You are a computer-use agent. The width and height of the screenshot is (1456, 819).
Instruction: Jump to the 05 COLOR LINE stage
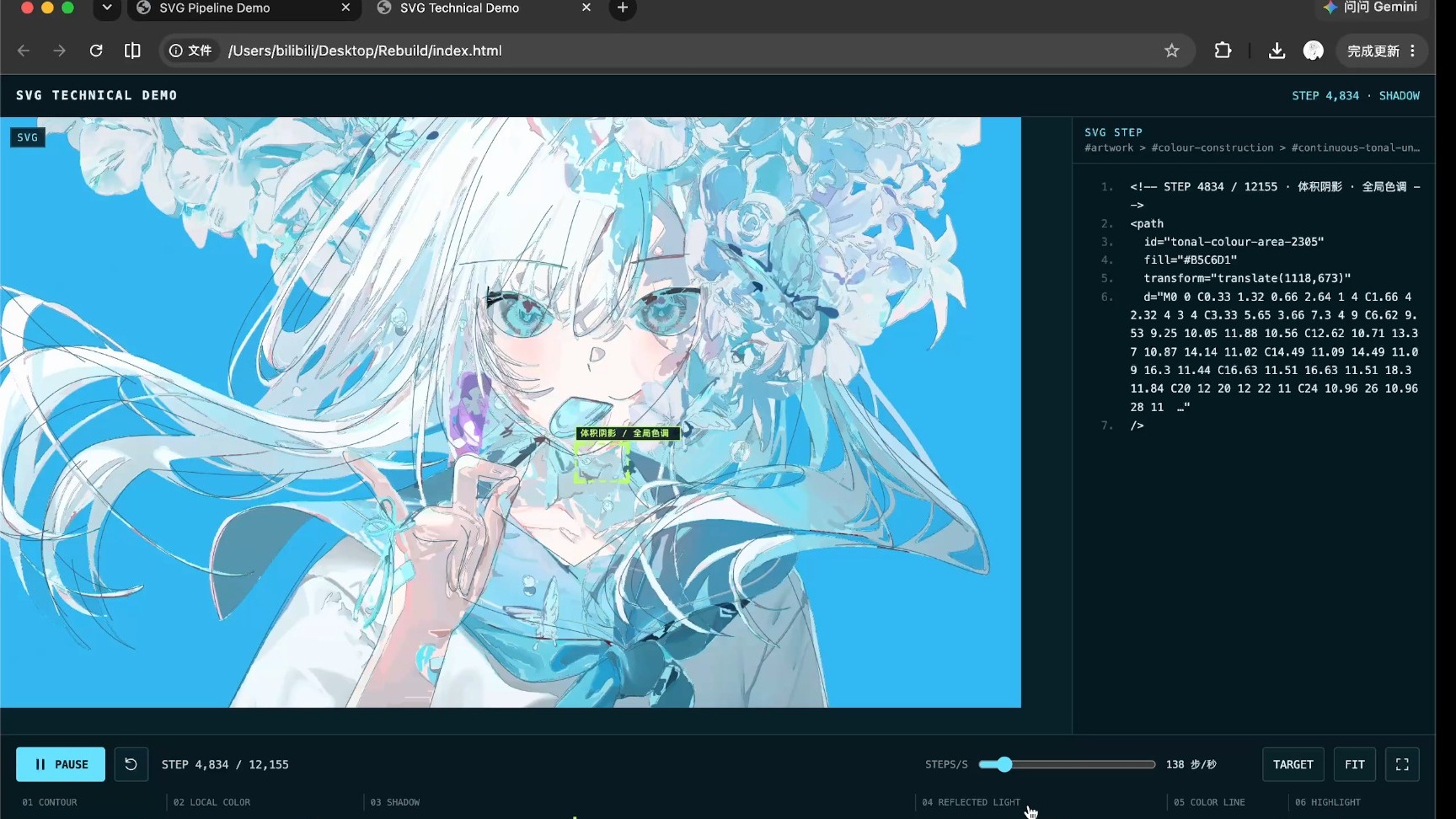1209,802
